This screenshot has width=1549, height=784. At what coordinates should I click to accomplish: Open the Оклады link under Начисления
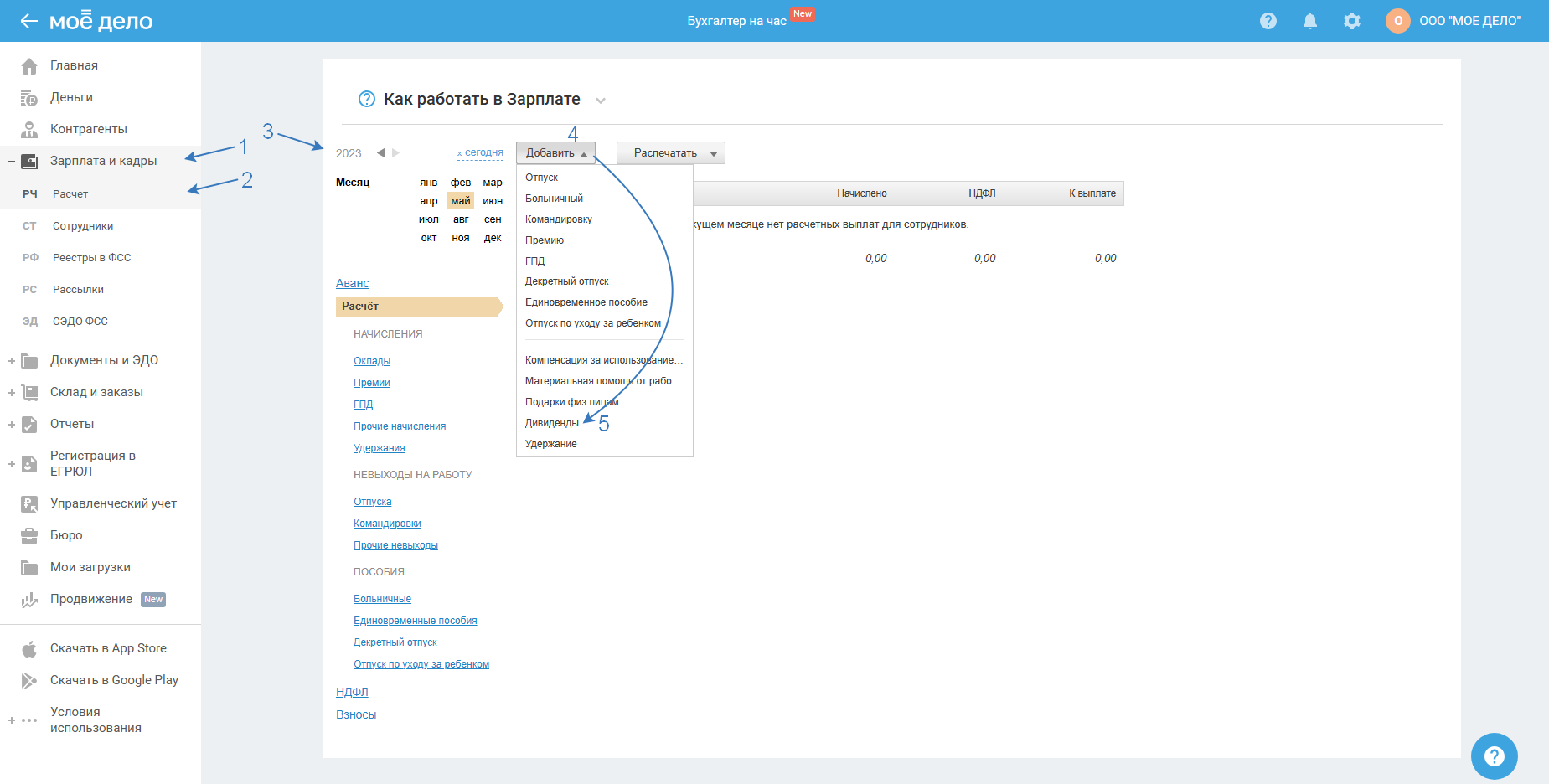[x=371, y=361]
